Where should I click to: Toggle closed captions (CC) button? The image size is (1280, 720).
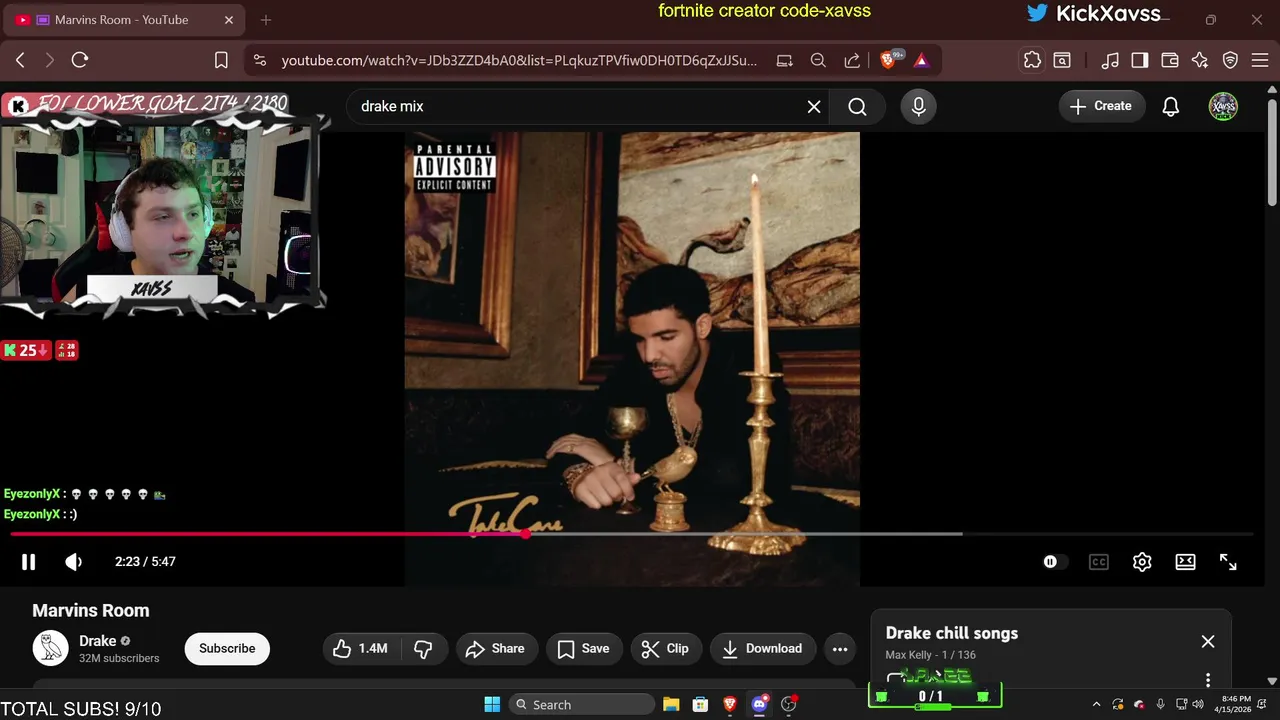[1099, 562]
